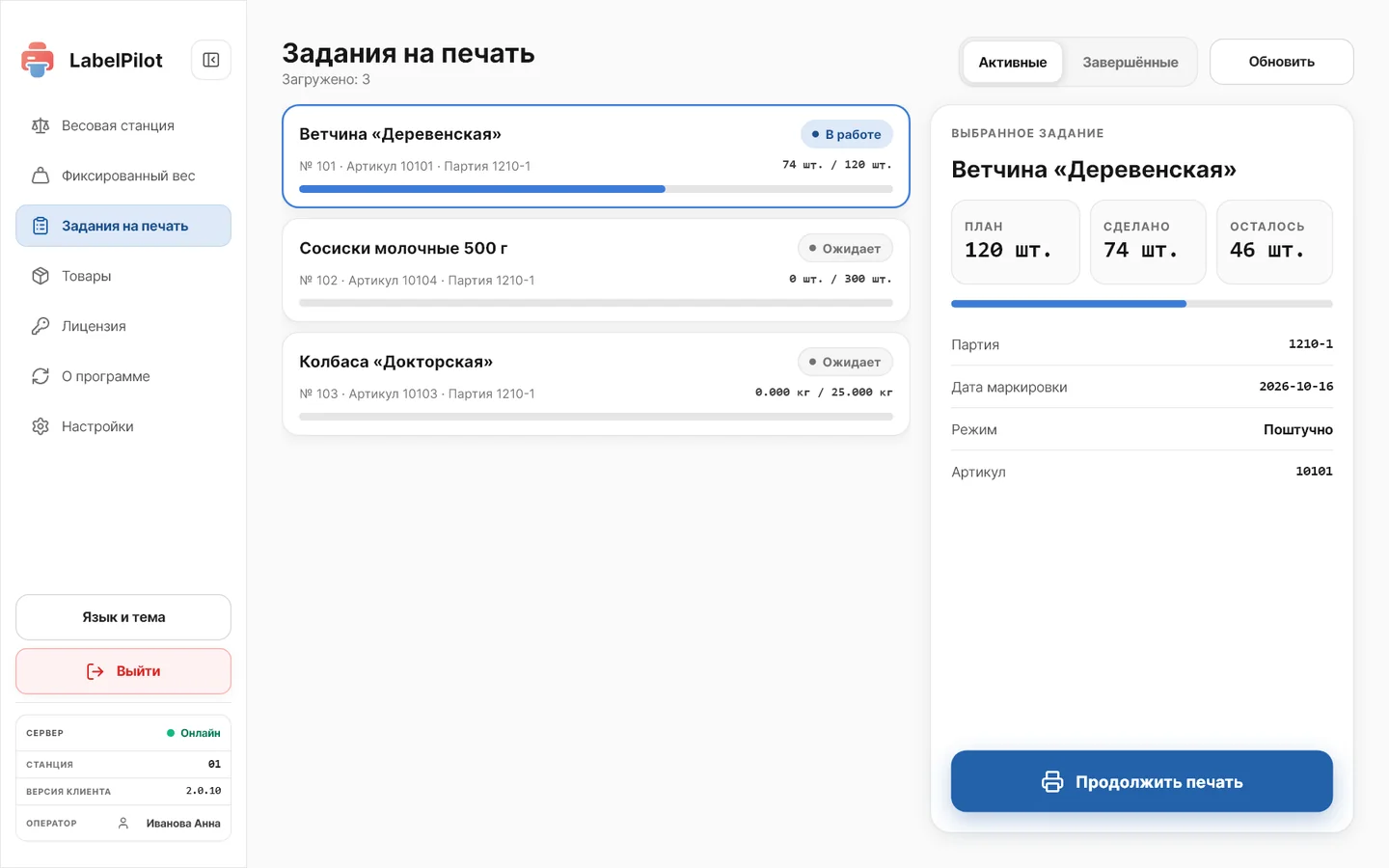Switch to the Завершённые tab

coord(1130,62)
